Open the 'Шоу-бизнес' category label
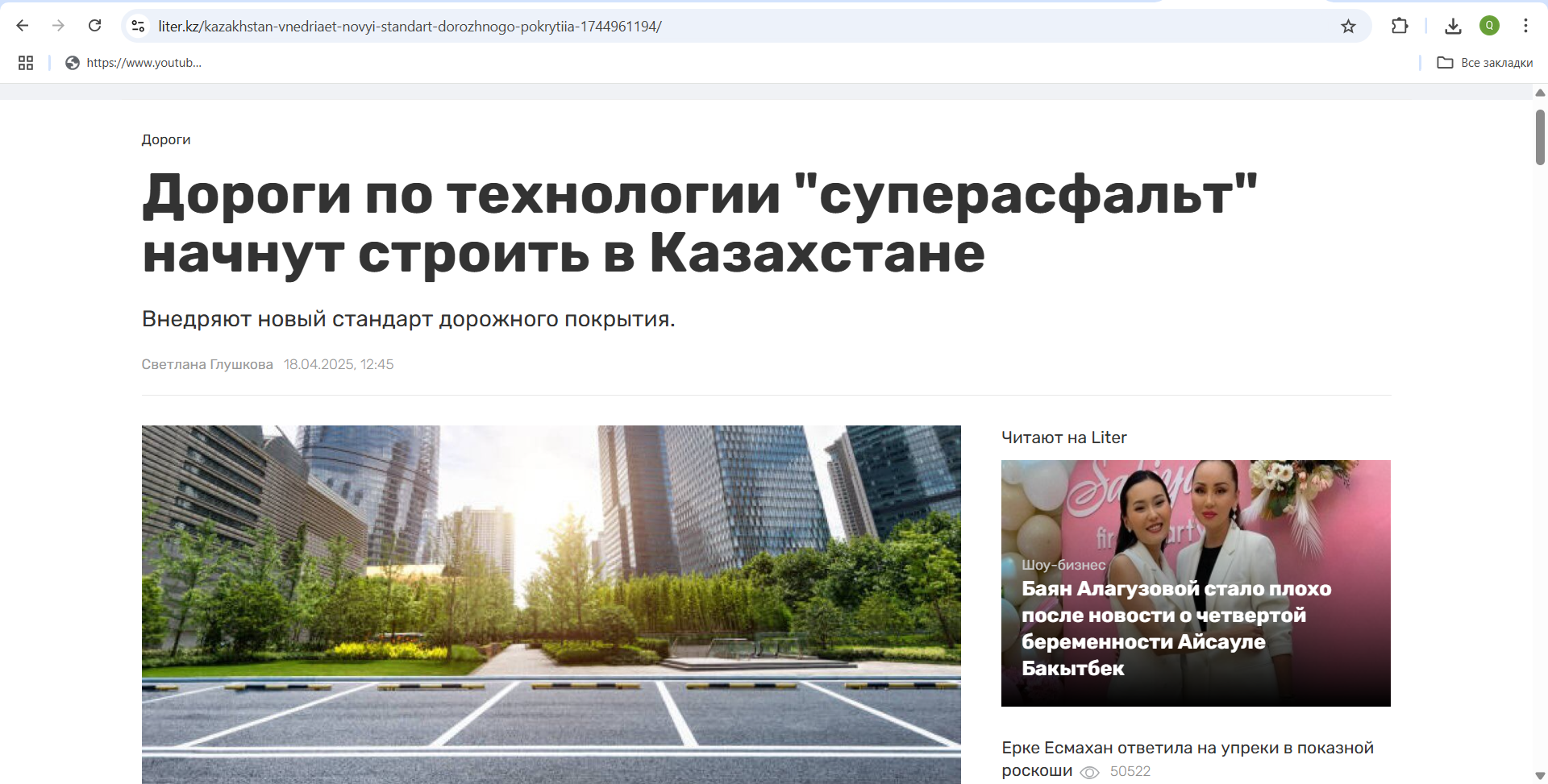 (1063, 565)
